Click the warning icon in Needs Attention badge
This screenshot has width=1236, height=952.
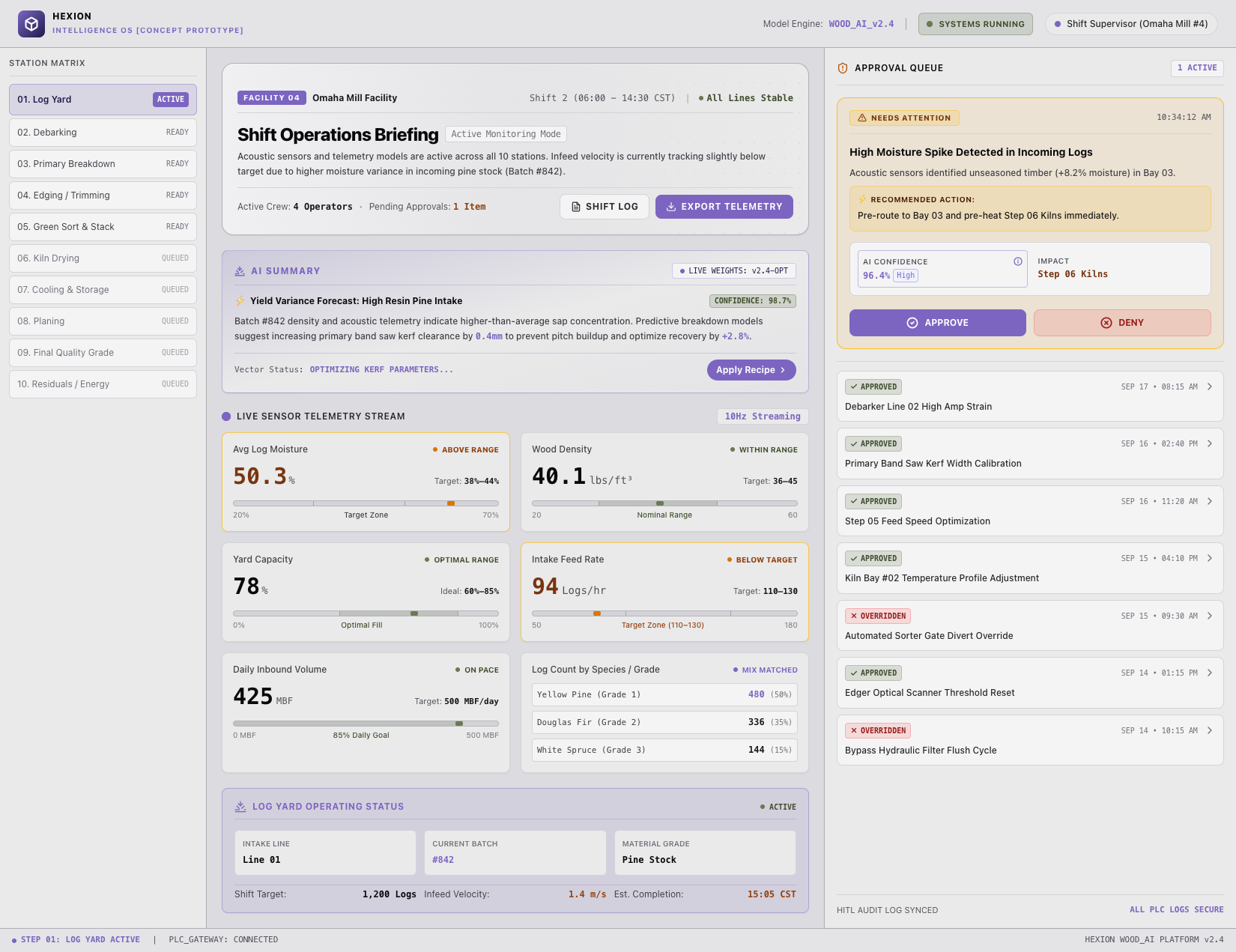pos(862,118)
